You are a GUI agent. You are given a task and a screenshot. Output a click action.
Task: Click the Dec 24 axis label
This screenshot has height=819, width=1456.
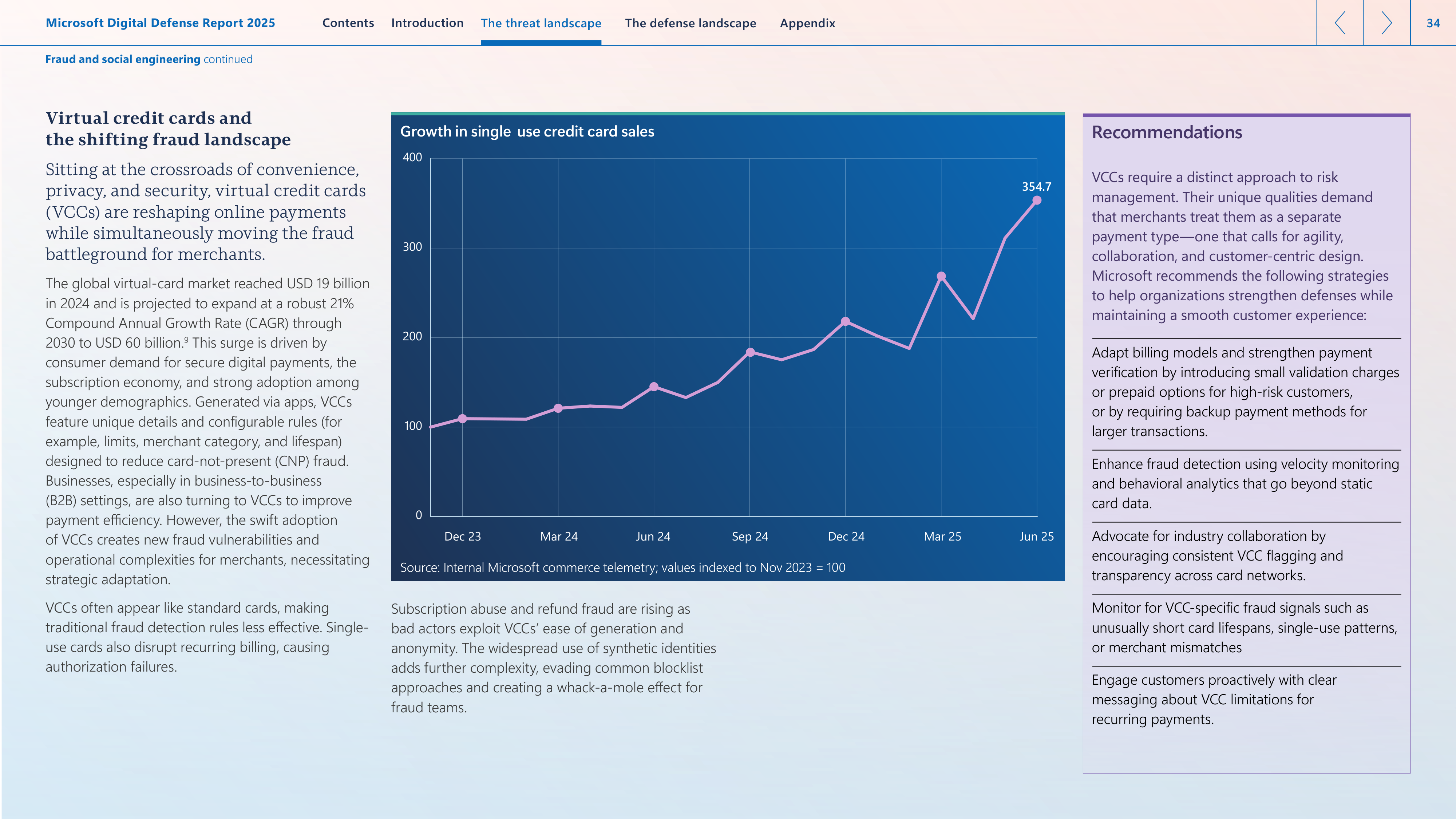(x=846, y=537)
